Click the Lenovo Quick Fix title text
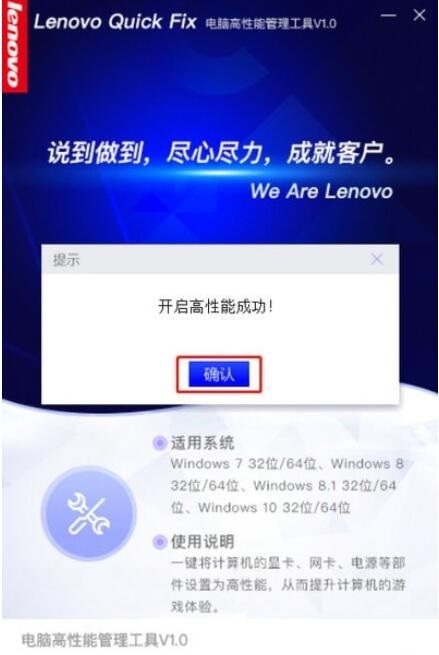The height and width of the screenshot is (655, 439). [115, 22]
